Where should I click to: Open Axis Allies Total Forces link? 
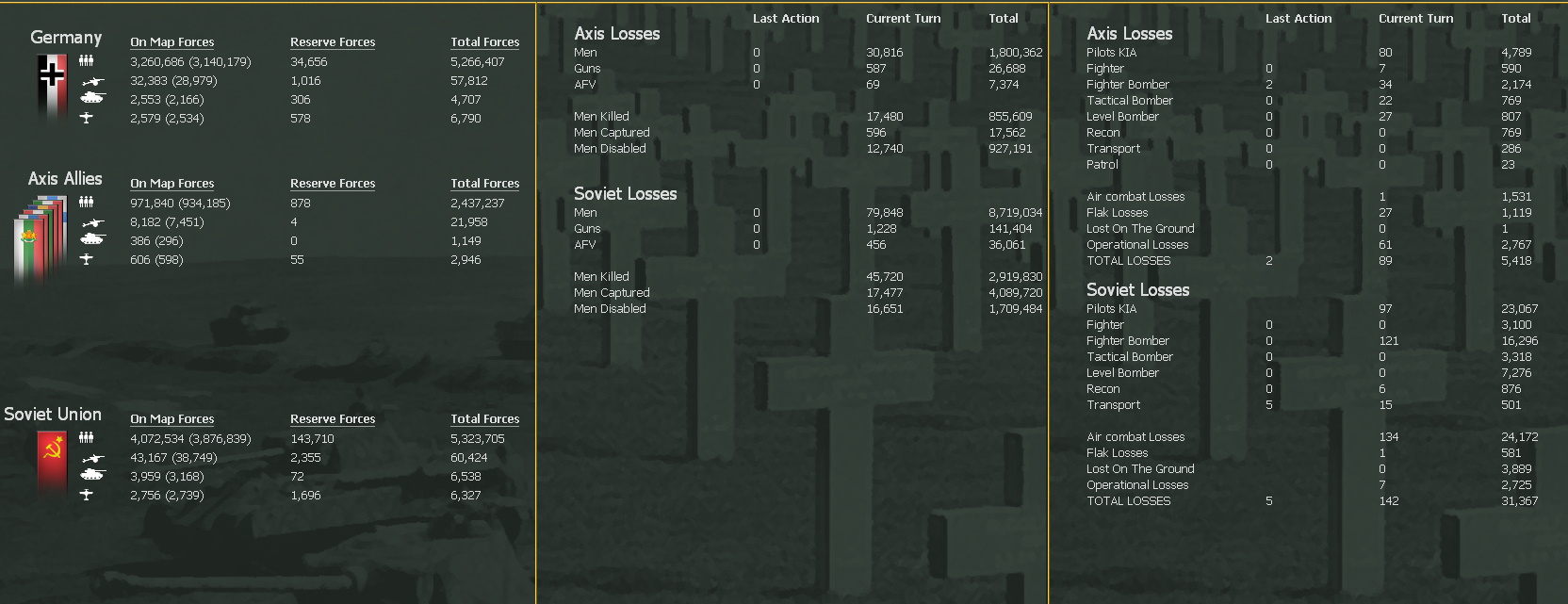[484, 184]
